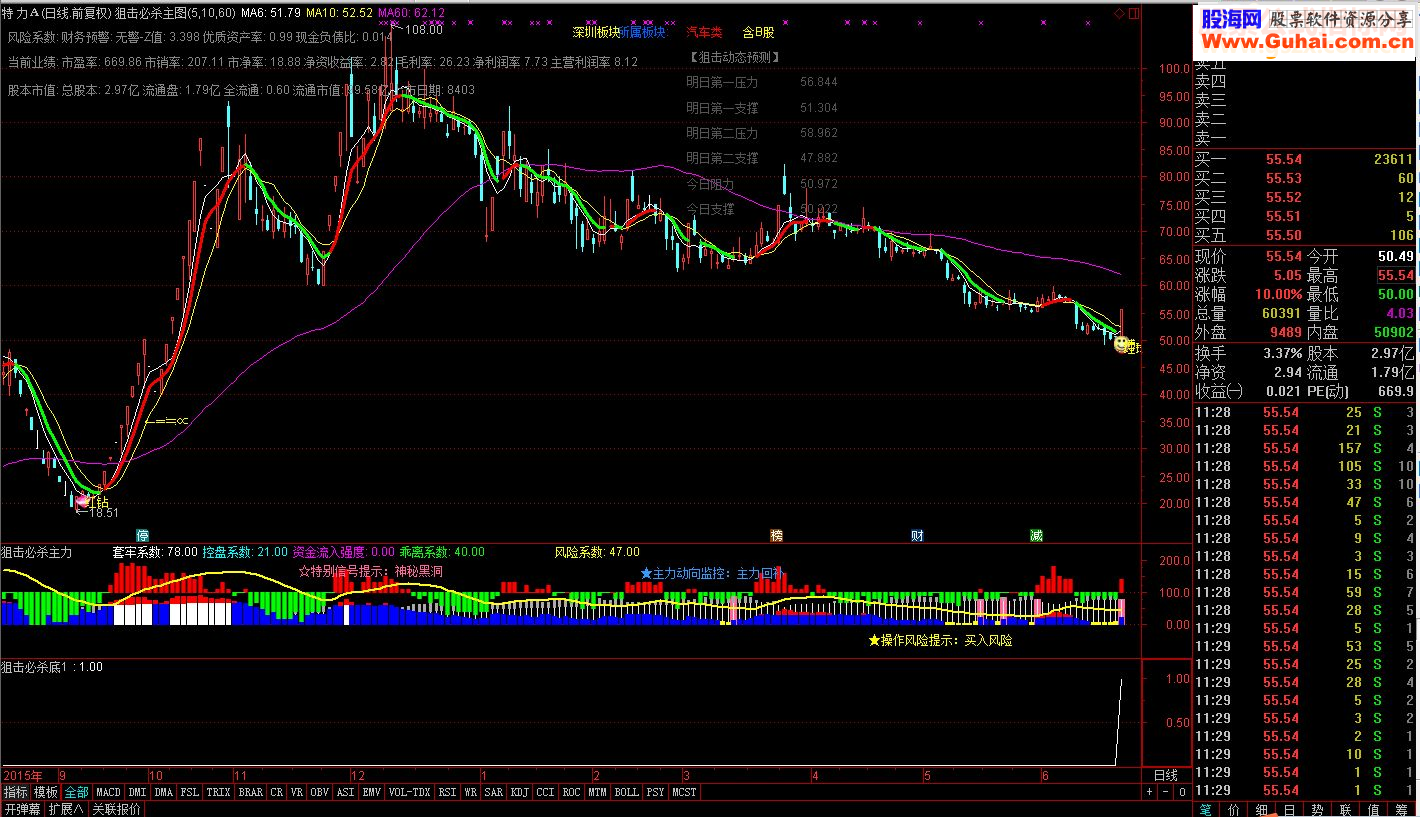The width and height of the screenshot is (1420, 817).
Task: Select the FSL indicator
Action: pyautogui.click(x=190, y=792)
